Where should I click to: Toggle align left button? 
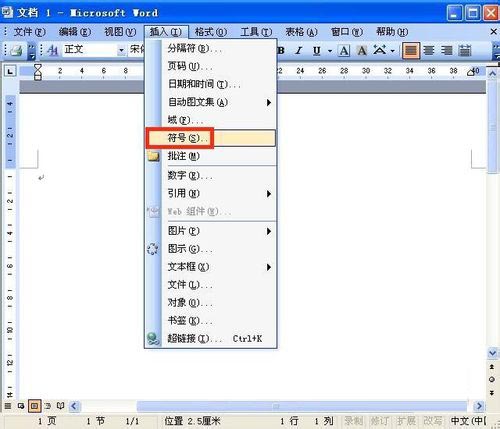pyautogui.click(x=411, y=51)
